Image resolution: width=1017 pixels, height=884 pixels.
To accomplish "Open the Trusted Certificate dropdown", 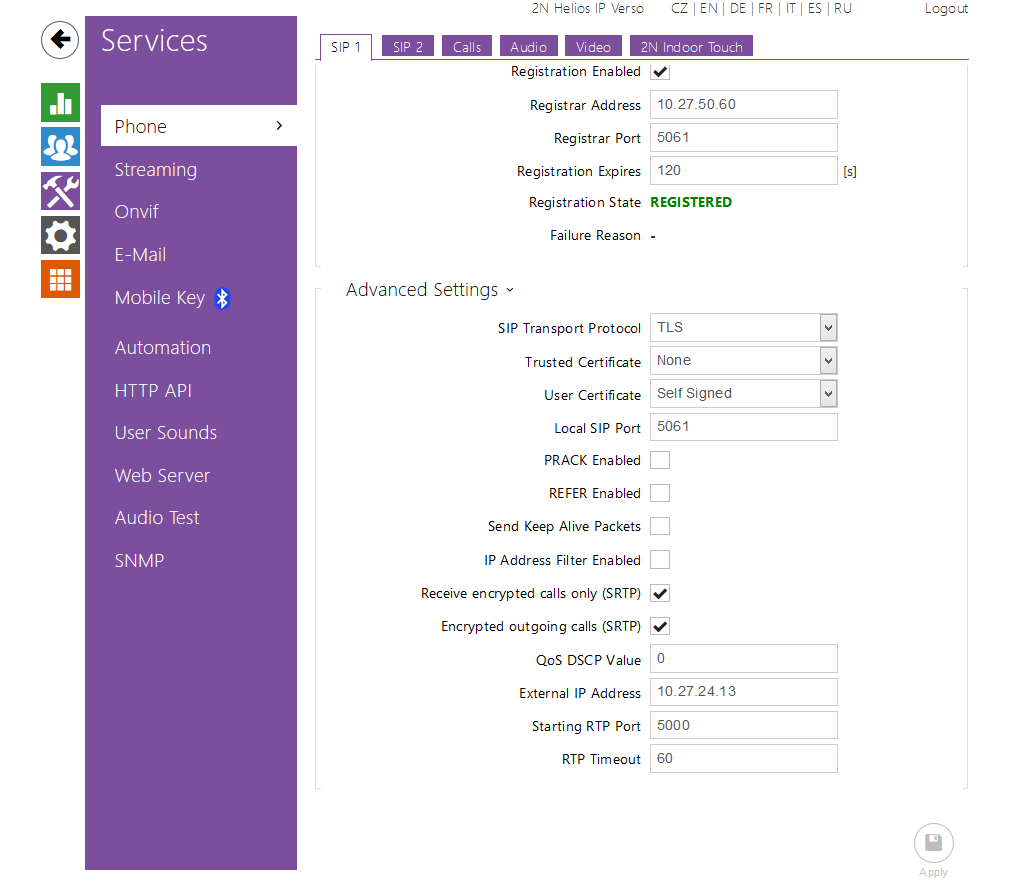I will (x=743, y=360).
